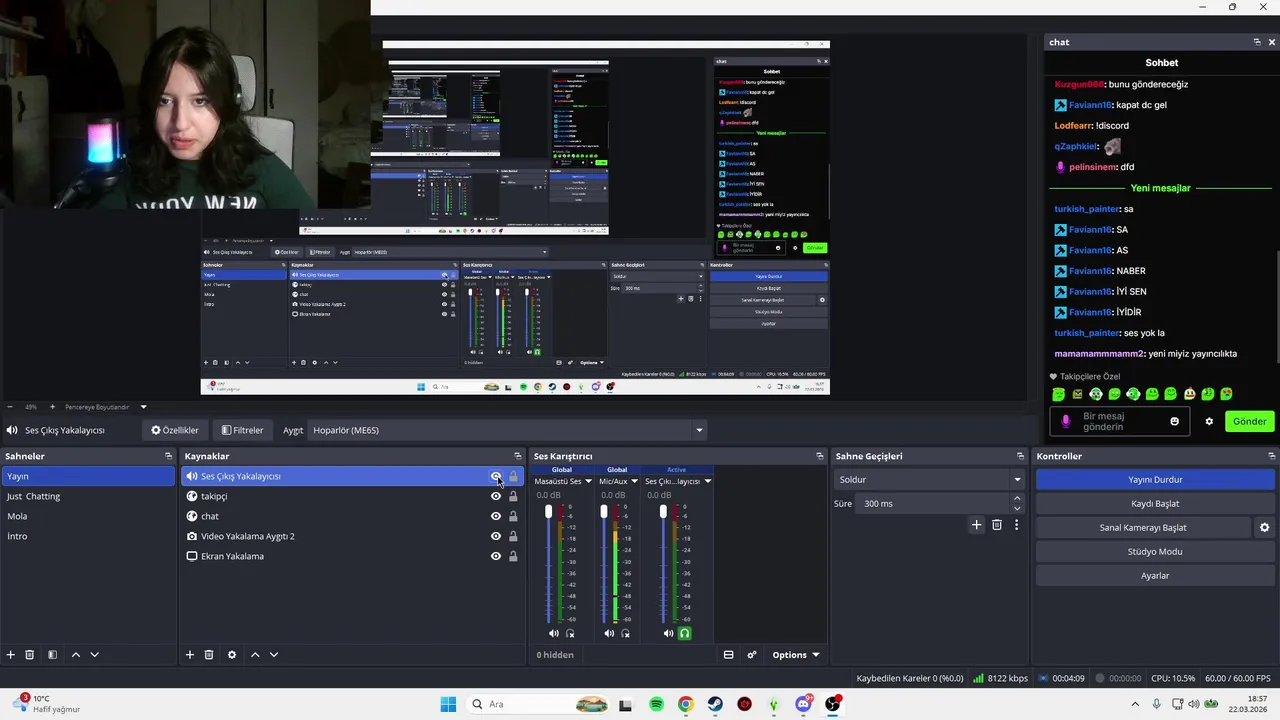
Task: Hide the chat source
Action: tap(496, 516)
